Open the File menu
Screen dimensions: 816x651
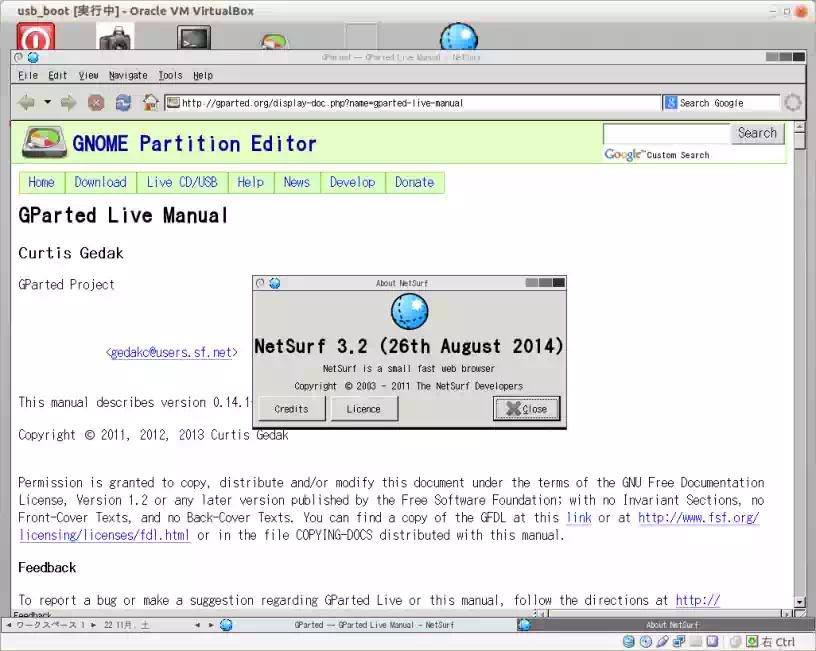tap(28, 75)
